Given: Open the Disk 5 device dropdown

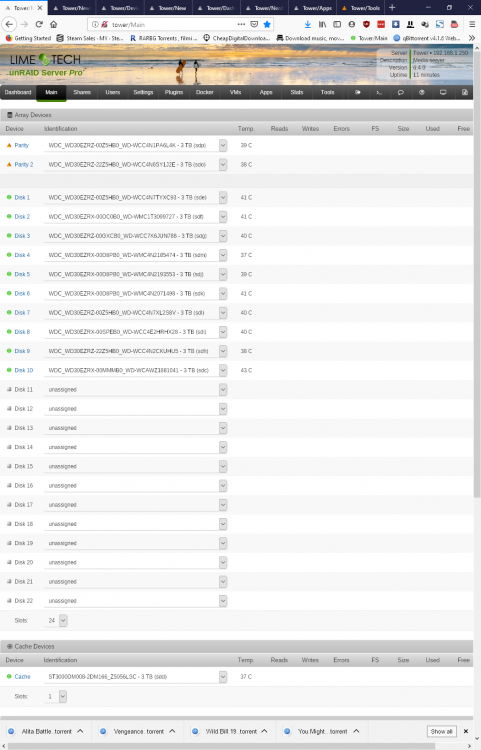Looking at the screenshot, I should (223, 274).
